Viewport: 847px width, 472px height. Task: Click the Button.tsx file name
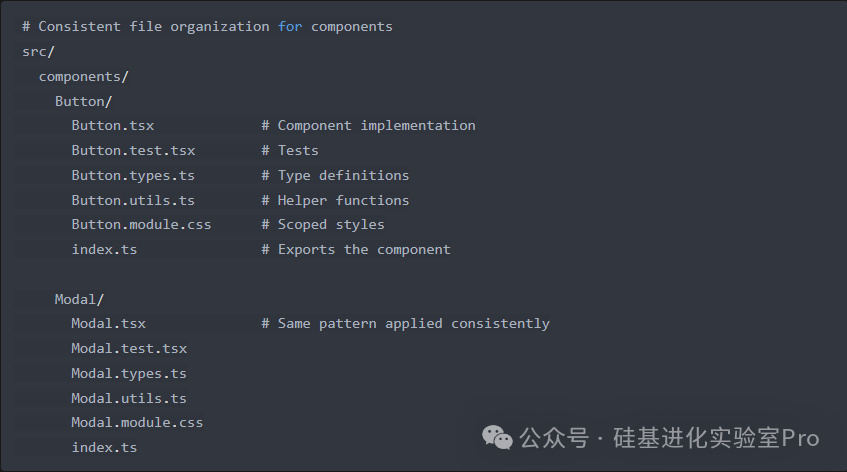click(x=112, y=125)
